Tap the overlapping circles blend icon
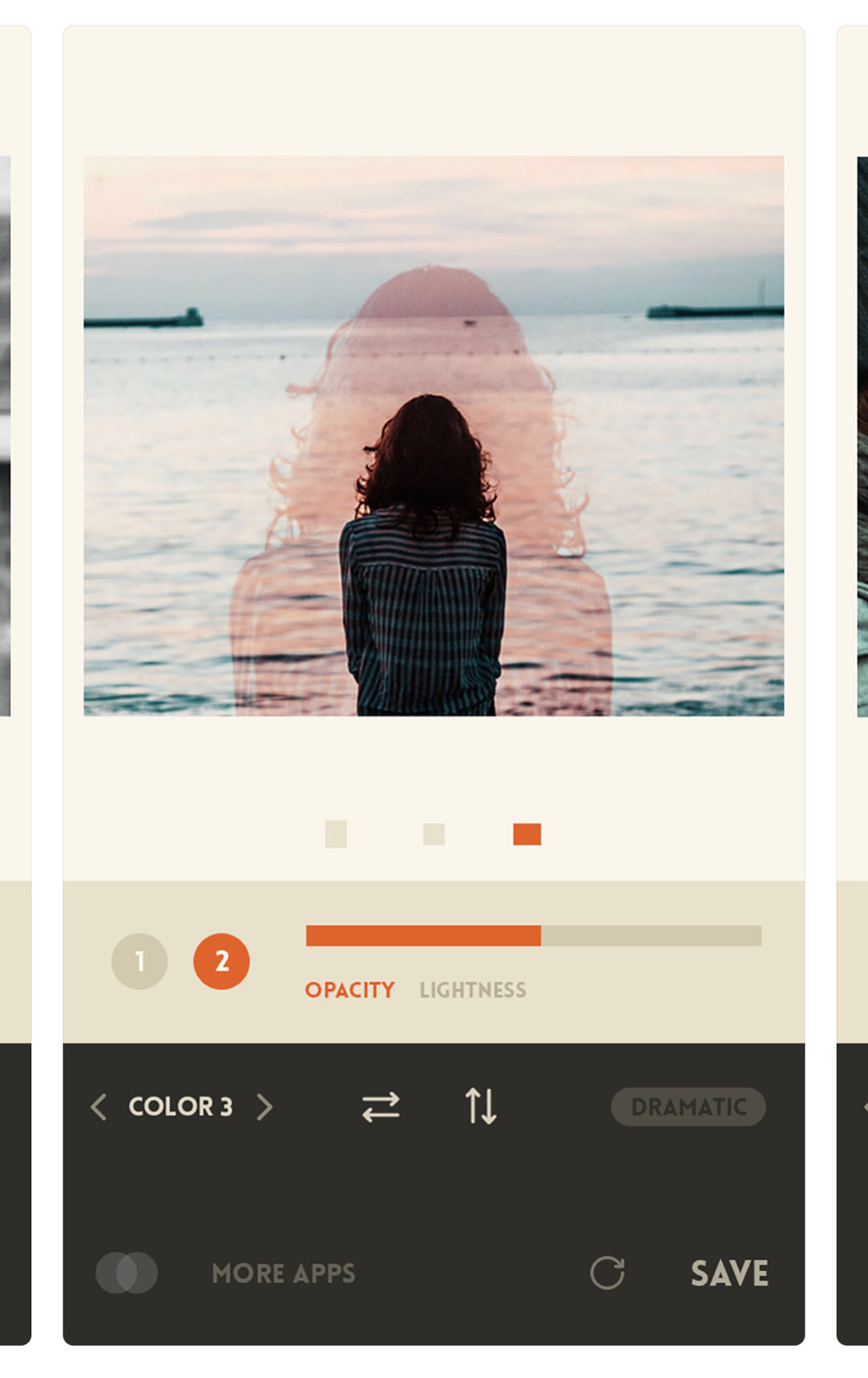 [126, 1273]
